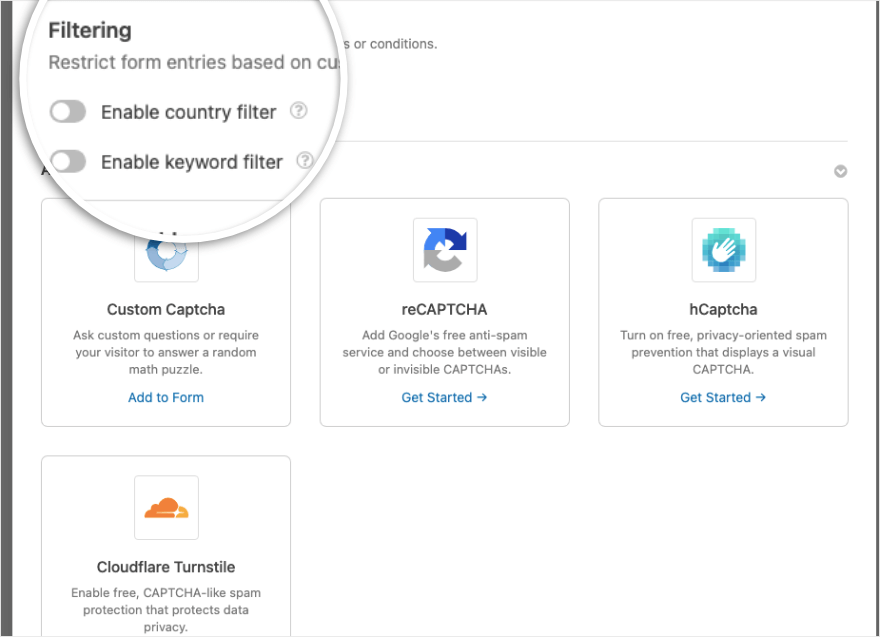Select the reCAPTCHA card title
This screenshot has width=880, height=637.
(444, 309)
